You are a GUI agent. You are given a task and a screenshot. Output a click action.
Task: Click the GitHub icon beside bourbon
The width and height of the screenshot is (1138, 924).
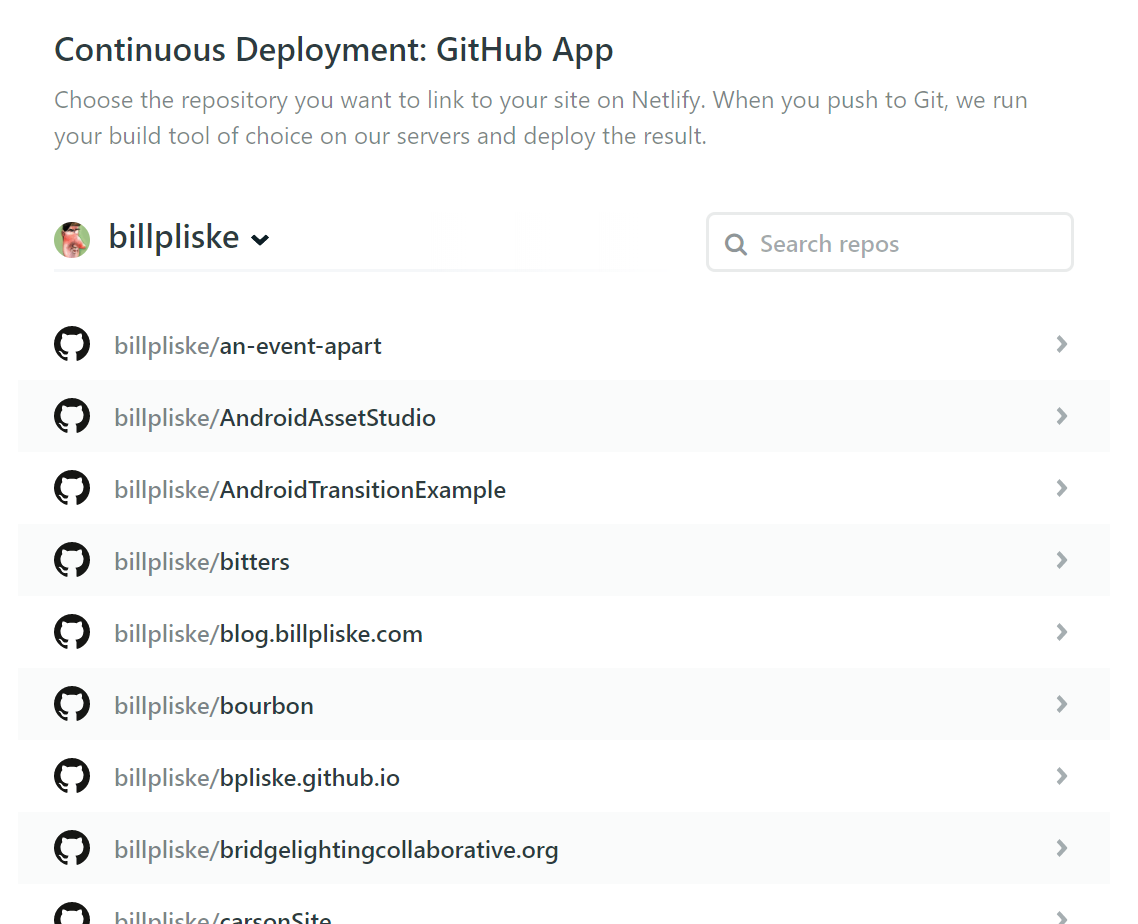(x=72, y=704)
